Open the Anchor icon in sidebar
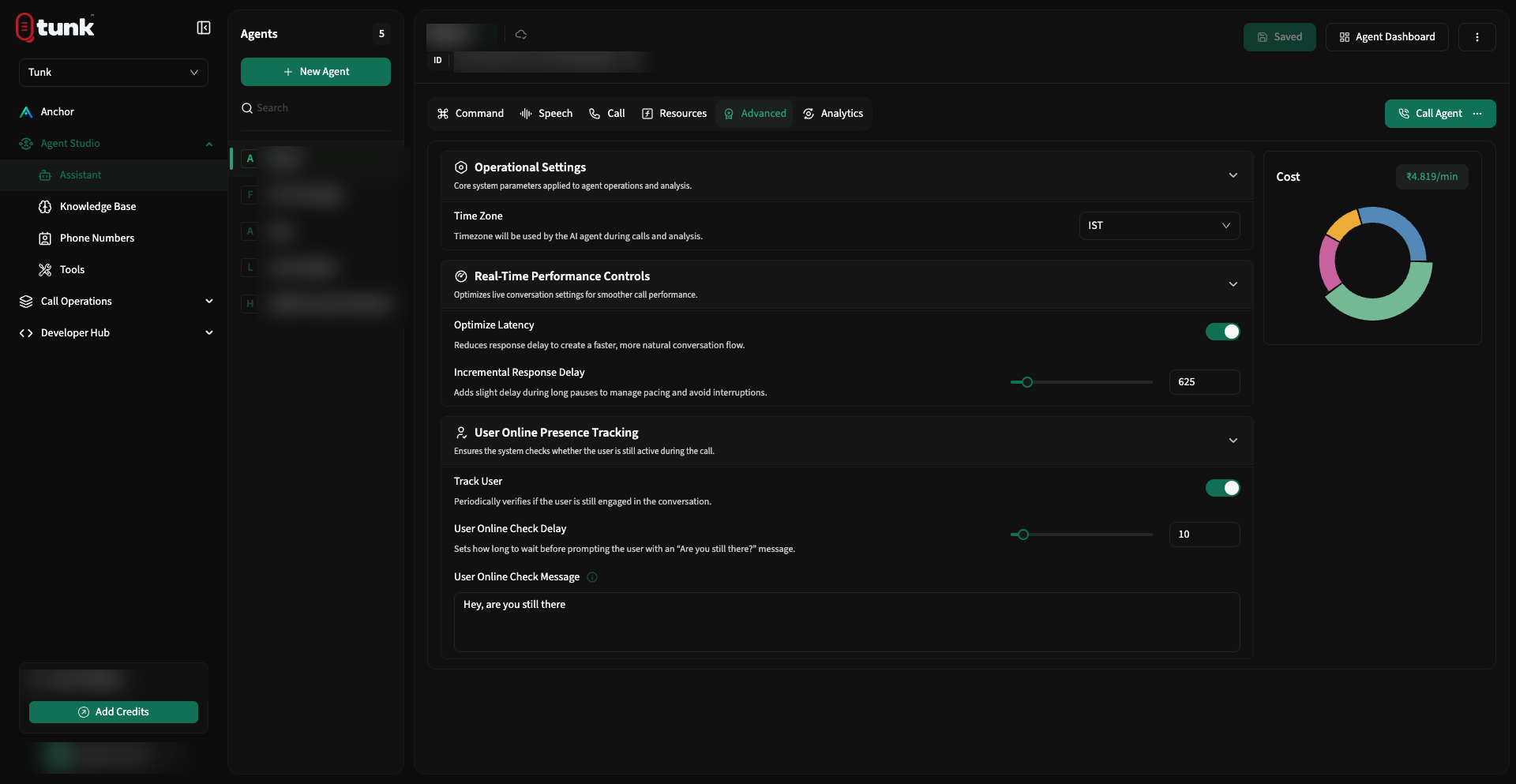Viewport: 1516px width, 784px height. click(26, 112)
